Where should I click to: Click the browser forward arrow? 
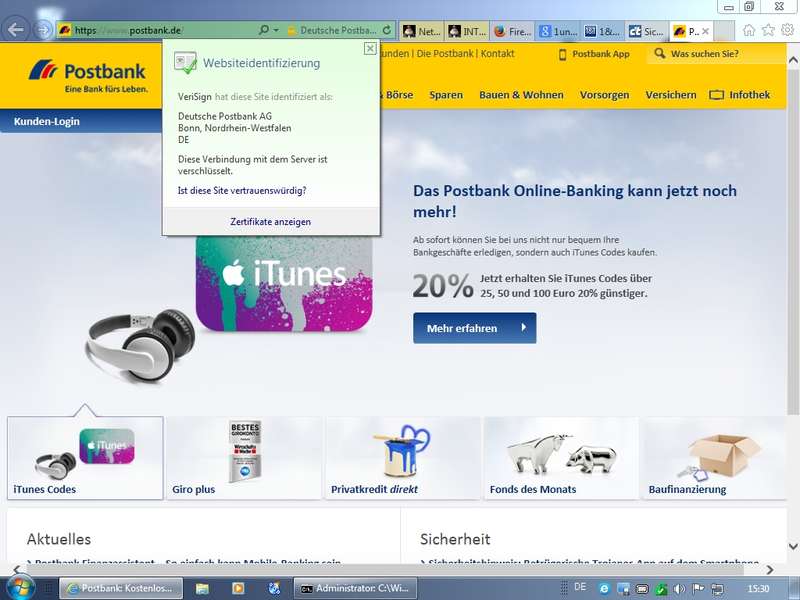click(43, 31)
